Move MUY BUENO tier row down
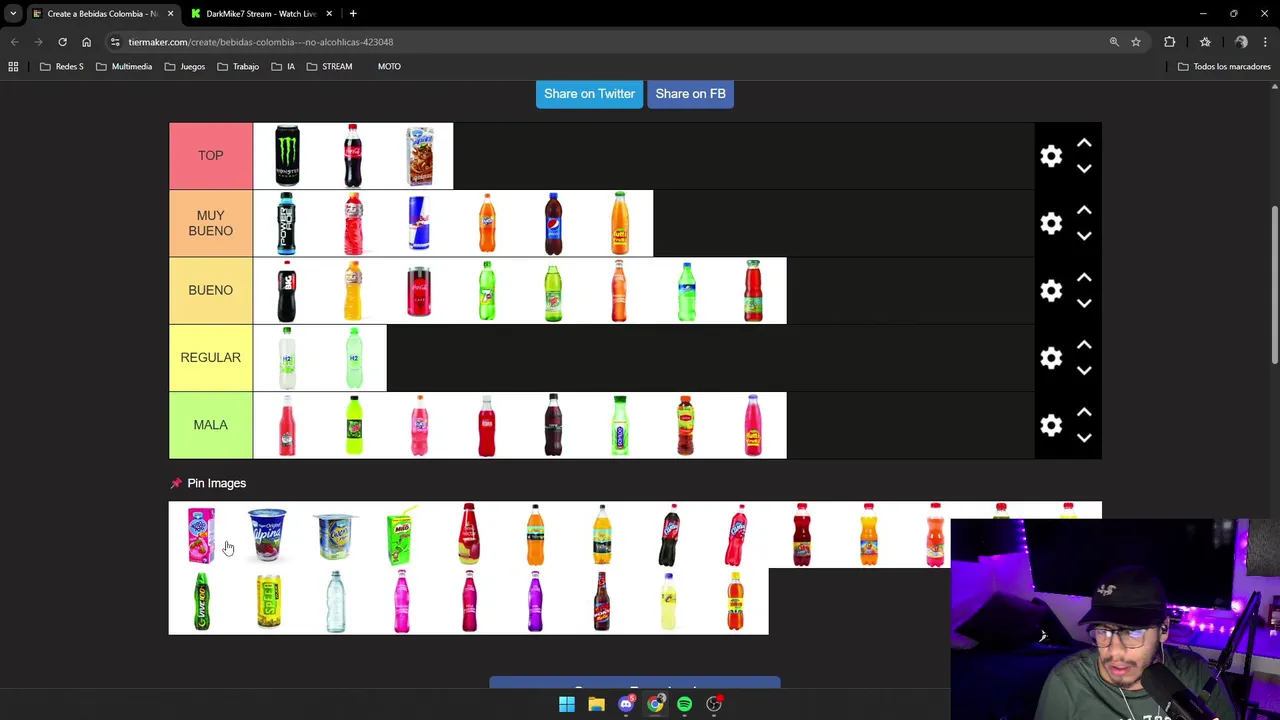Screen dimensions: 1280x720 point(1084,235)
